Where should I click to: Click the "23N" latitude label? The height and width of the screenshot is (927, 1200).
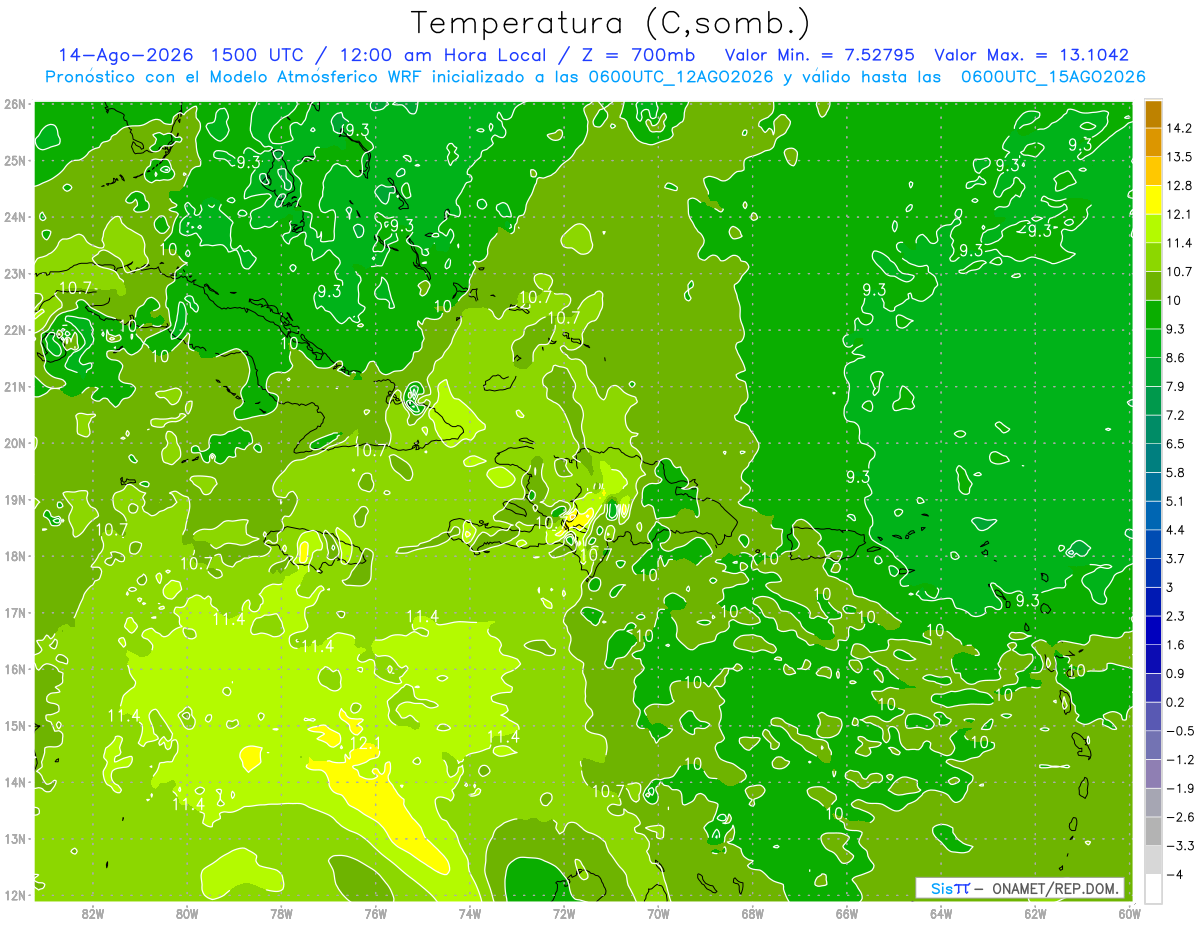(15, 273)
